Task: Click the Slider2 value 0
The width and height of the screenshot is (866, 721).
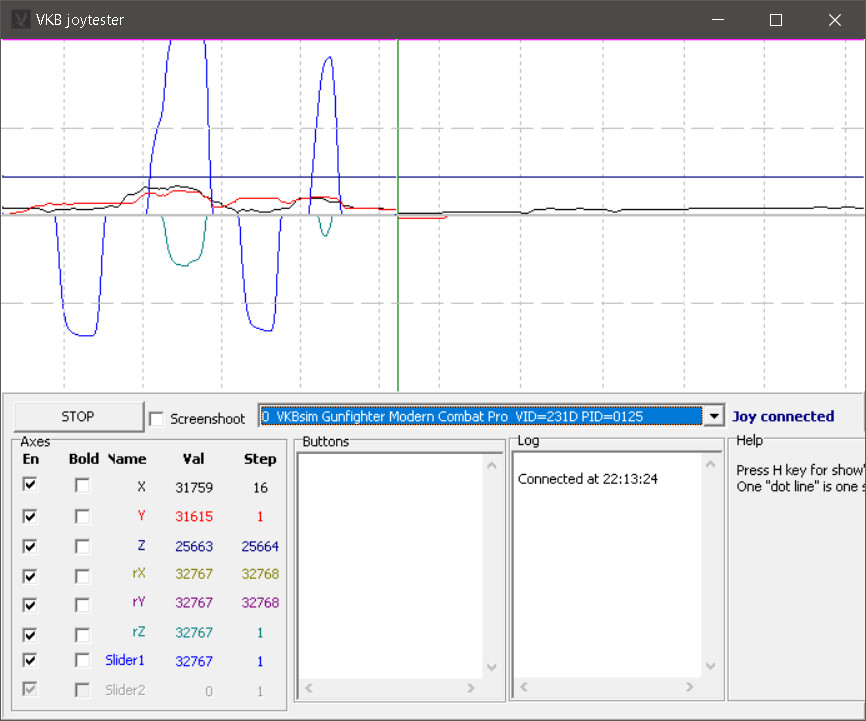Action: tap(209, 691)
